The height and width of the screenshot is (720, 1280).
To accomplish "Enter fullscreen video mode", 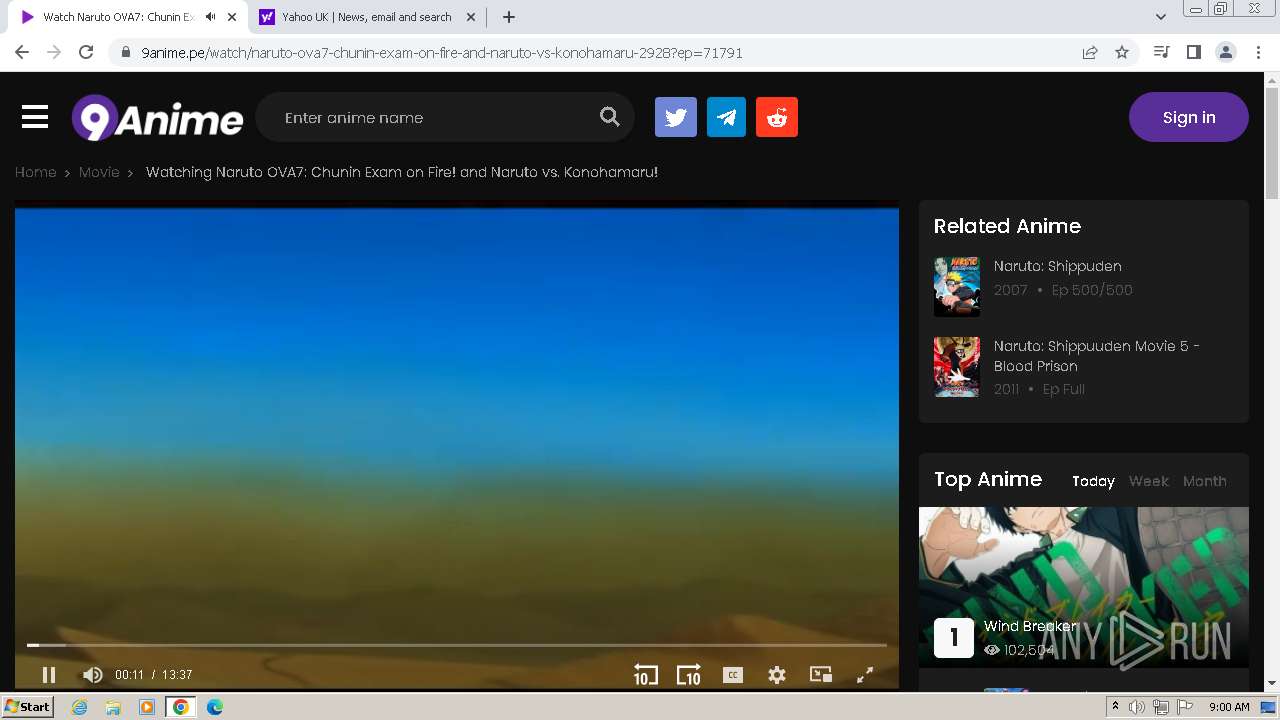I will tap(865, 675).
